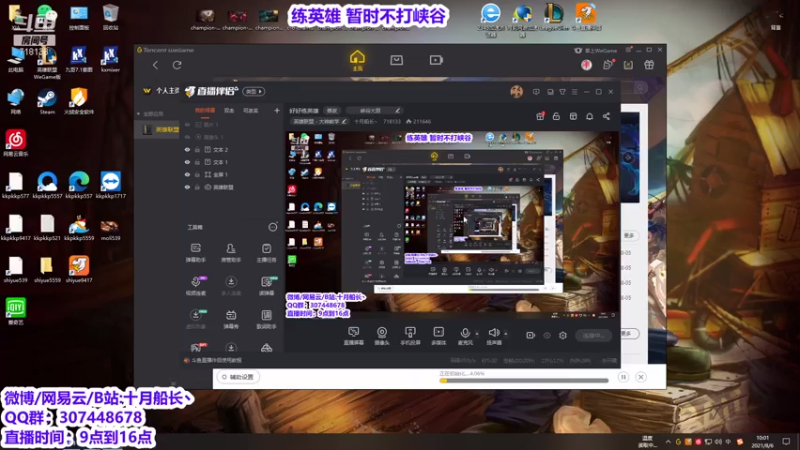Open the companion menu hamburger icon
The width and height of the screenshot is (800, 450).
click(574, 92)
